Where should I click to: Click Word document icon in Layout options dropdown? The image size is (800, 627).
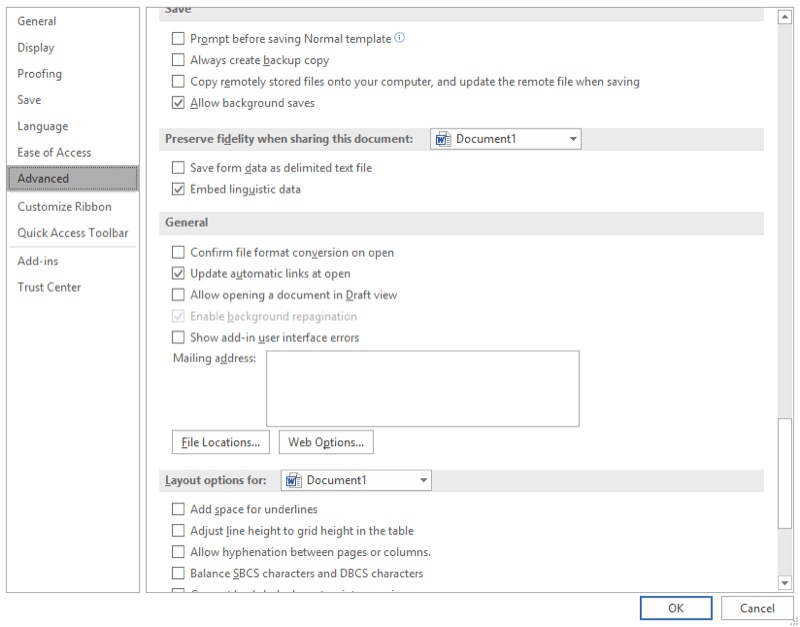[x=294, y=480]
